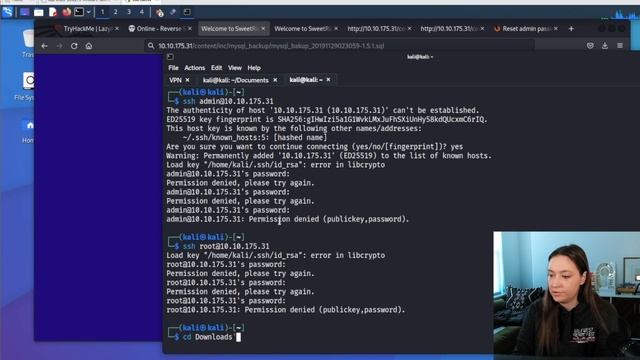The image size is (640, 360).
Task: Switch to workspace 3
Action: pyautogui.click(x=129, y=12)
